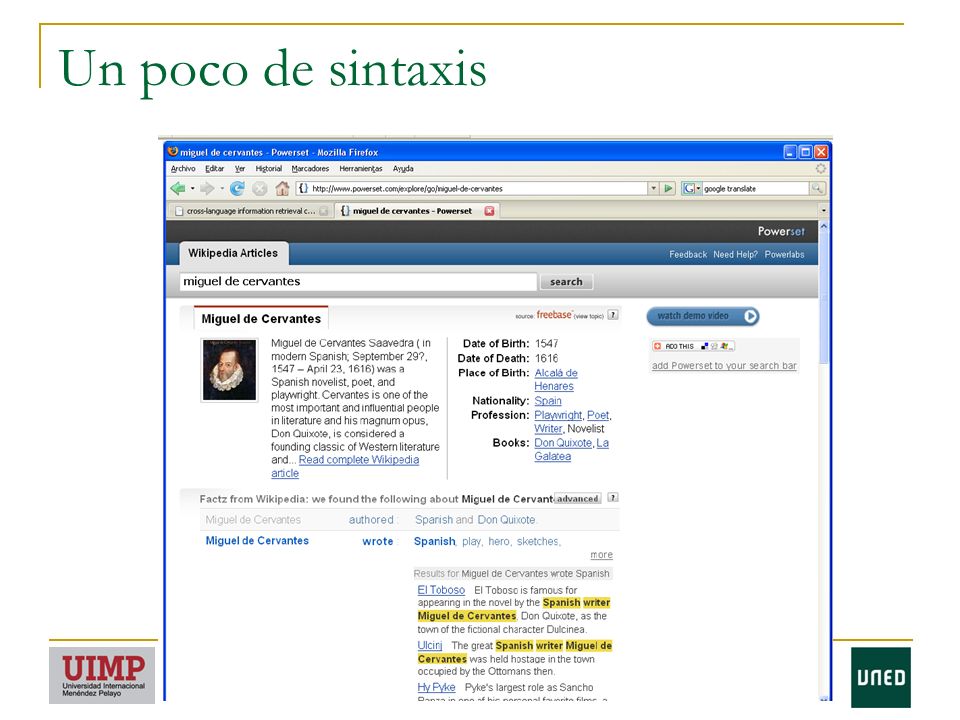Viewport: 960px width, 720px height.
Task: Click the Cervantes portrait thumbnail
Action: [x=230, y=370]
